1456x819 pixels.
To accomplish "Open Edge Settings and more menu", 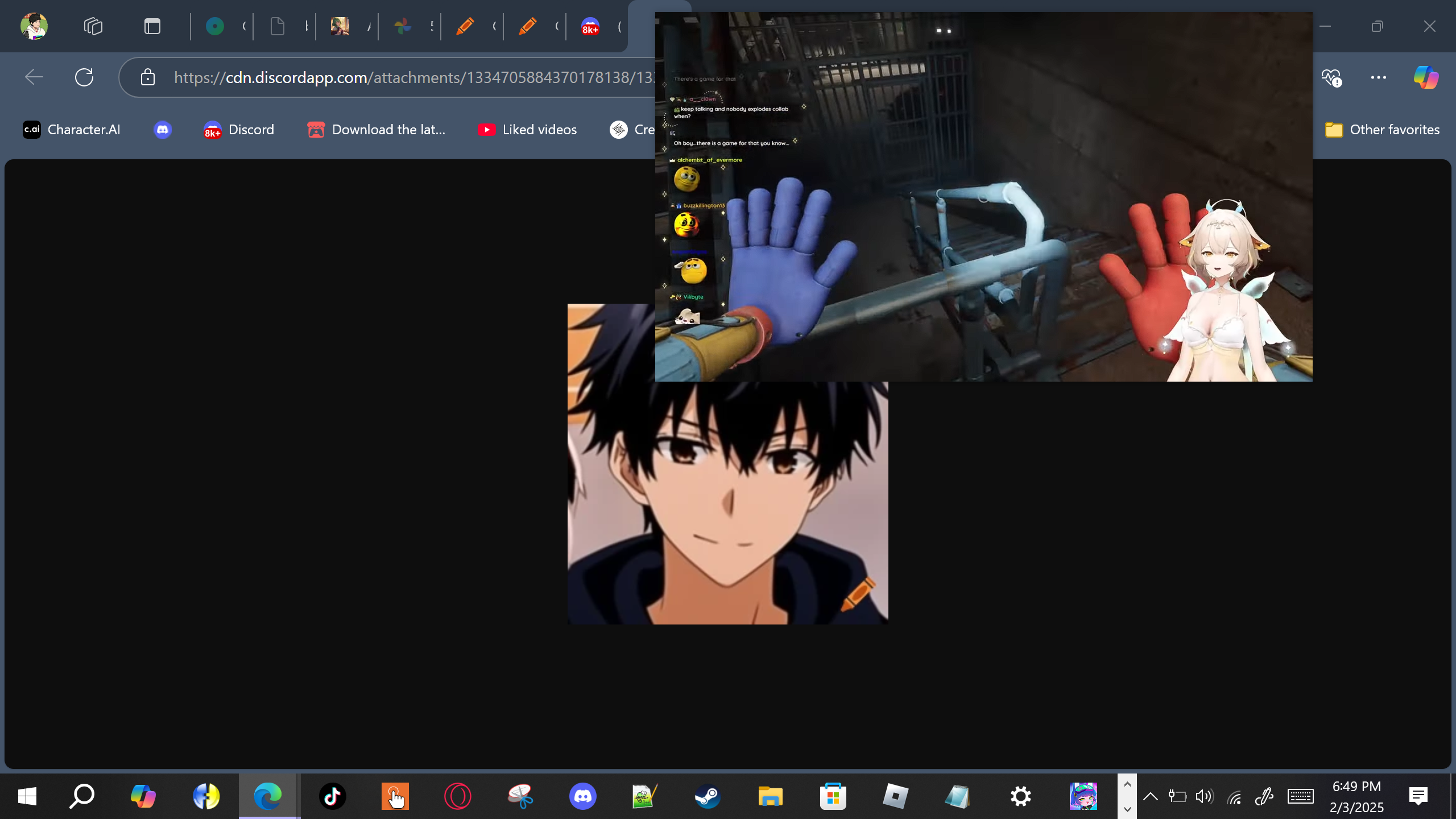I will [1379, 77].
